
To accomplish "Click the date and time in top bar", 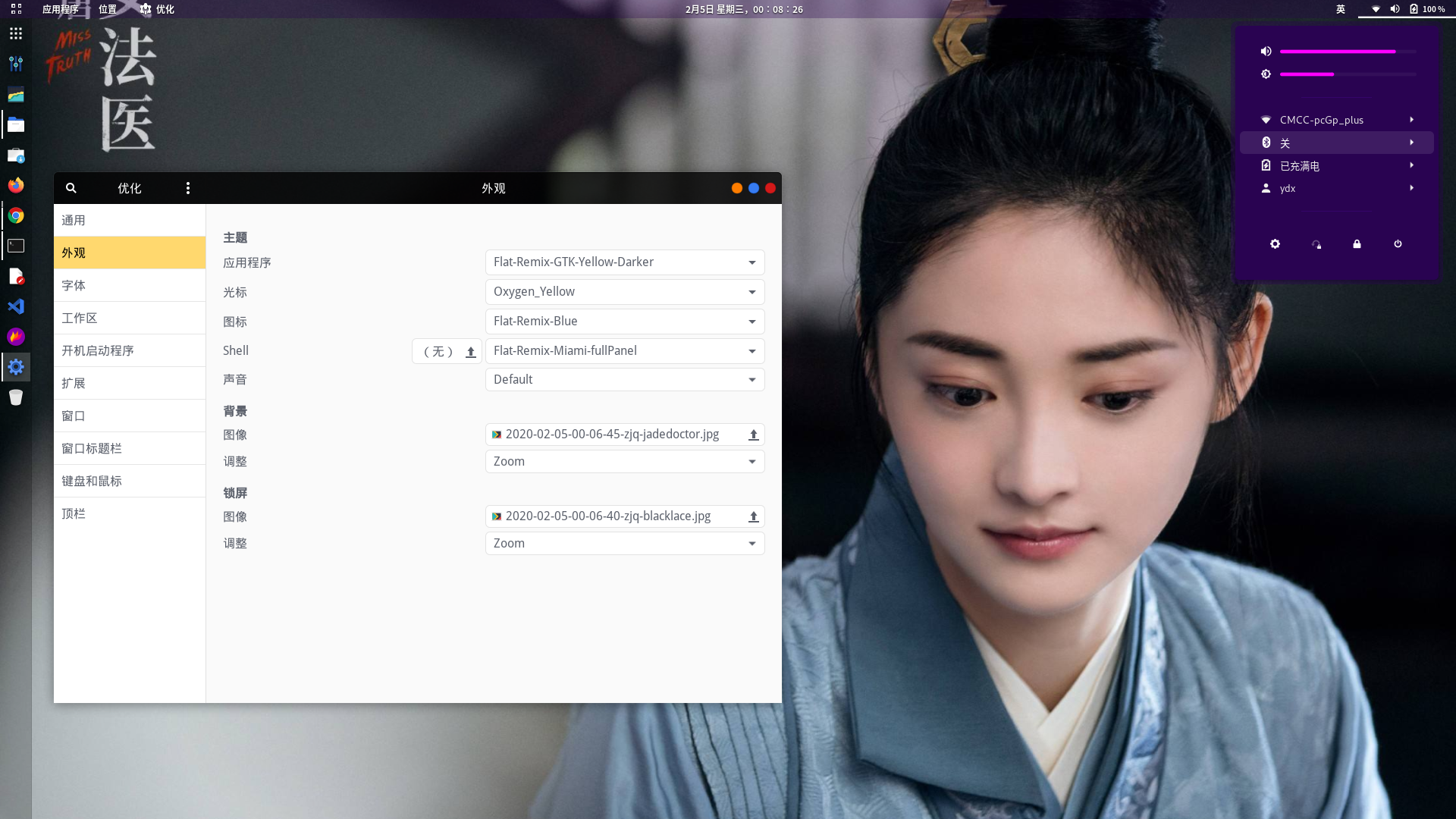I will click(743, 9).
